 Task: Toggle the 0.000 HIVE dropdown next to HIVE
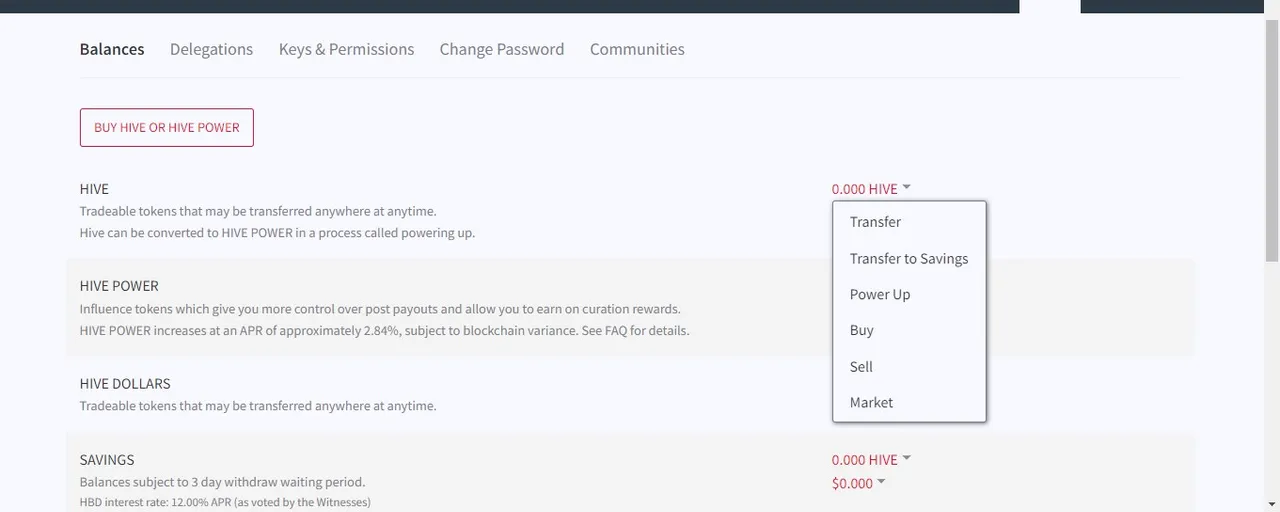[871, 189]
